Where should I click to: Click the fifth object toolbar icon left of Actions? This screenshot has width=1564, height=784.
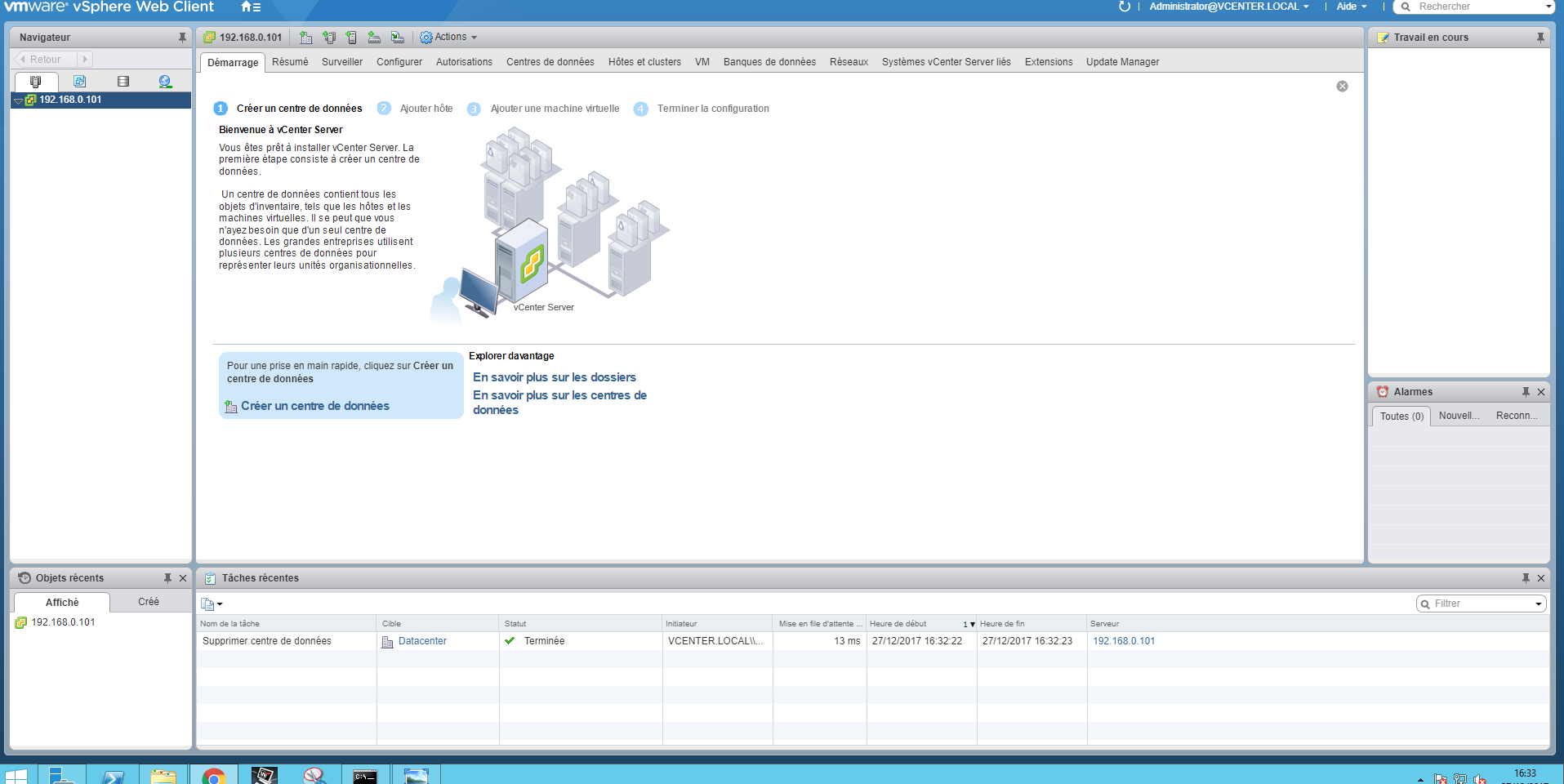pos(397,38)
